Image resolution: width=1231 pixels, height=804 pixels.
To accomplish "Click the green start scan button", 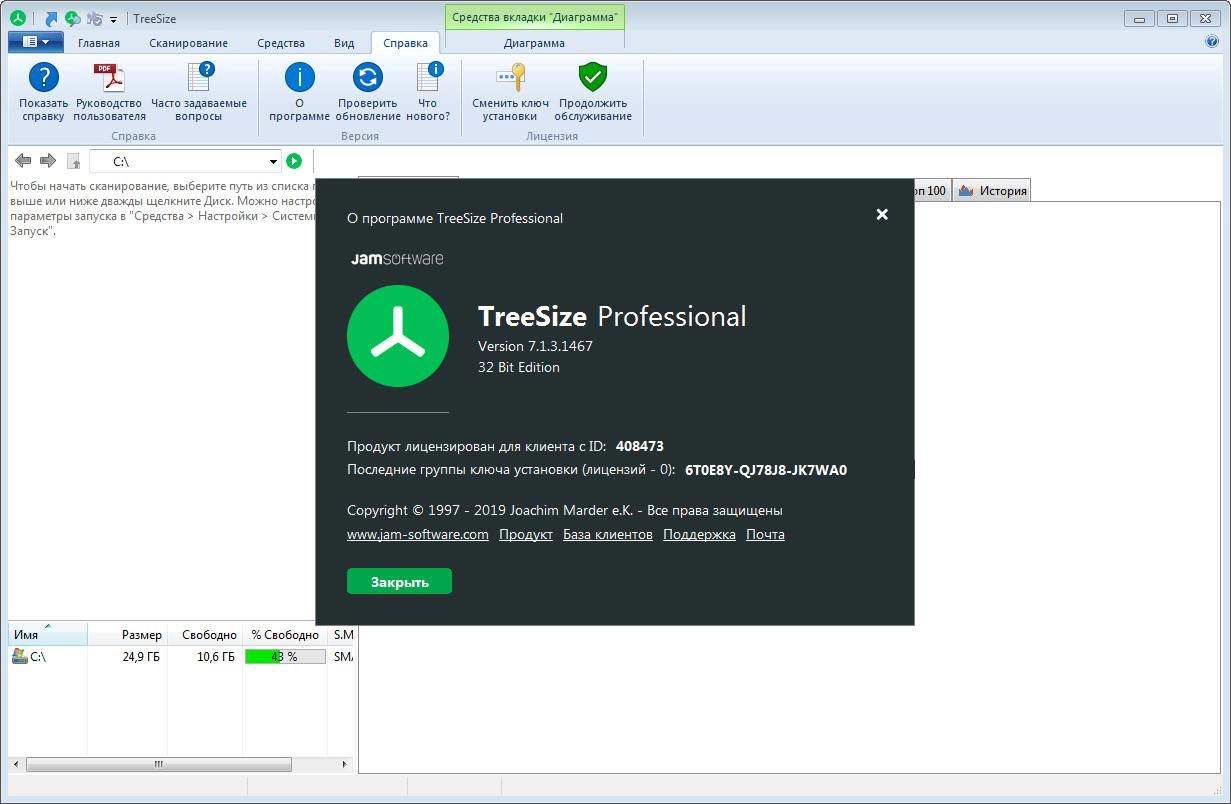I will coord(294,161).
